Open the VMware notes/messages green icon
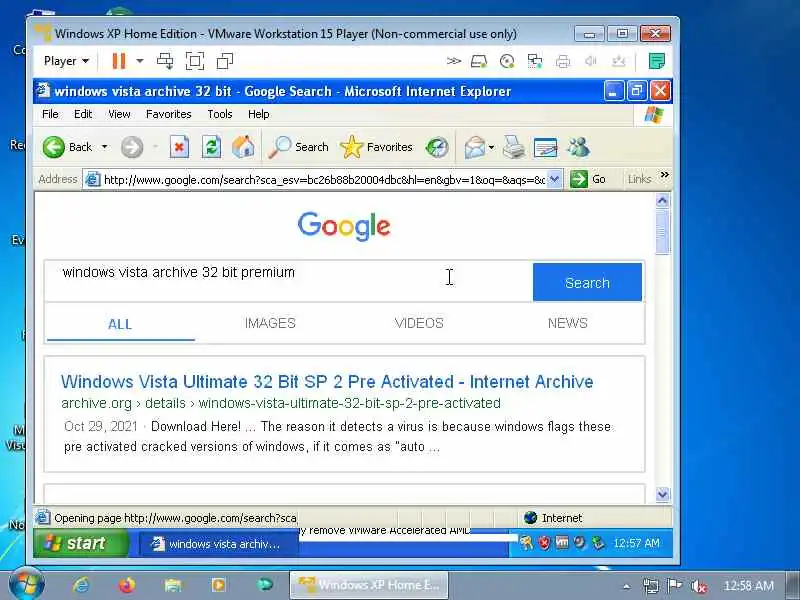 [x=657, y=61]
